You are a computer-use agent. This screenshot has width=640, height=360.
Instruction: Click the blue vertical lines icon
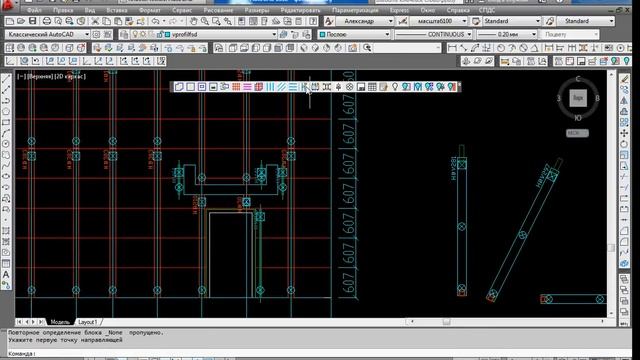pyautogui.click(x=270, y=87)
